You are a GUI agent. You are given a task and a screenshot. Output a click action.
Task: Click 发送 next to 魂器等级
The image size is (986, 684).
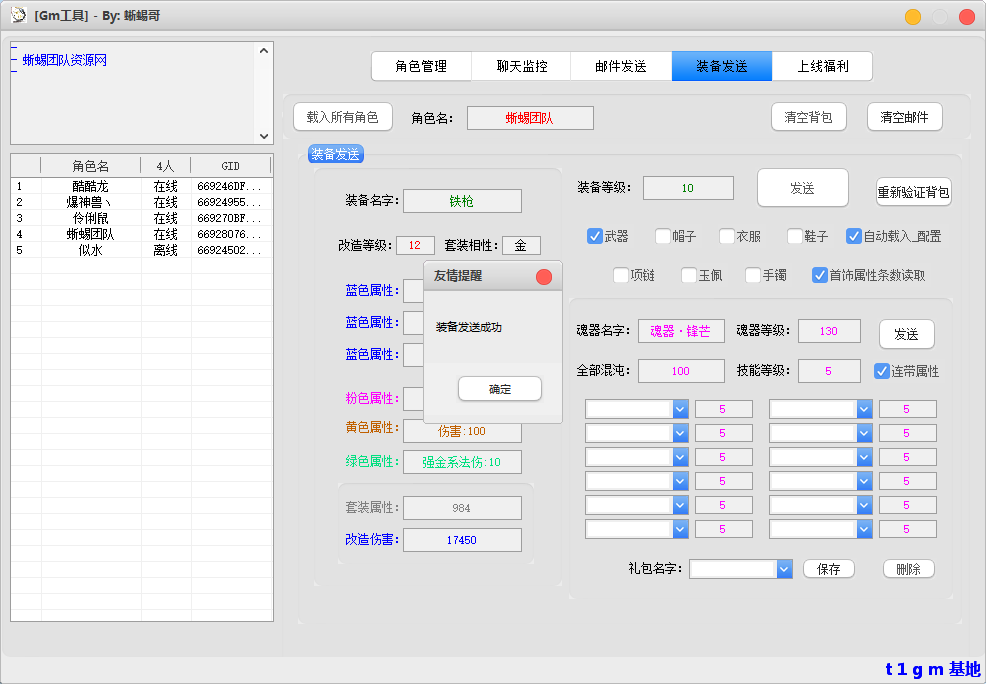[x=906, y=334]
